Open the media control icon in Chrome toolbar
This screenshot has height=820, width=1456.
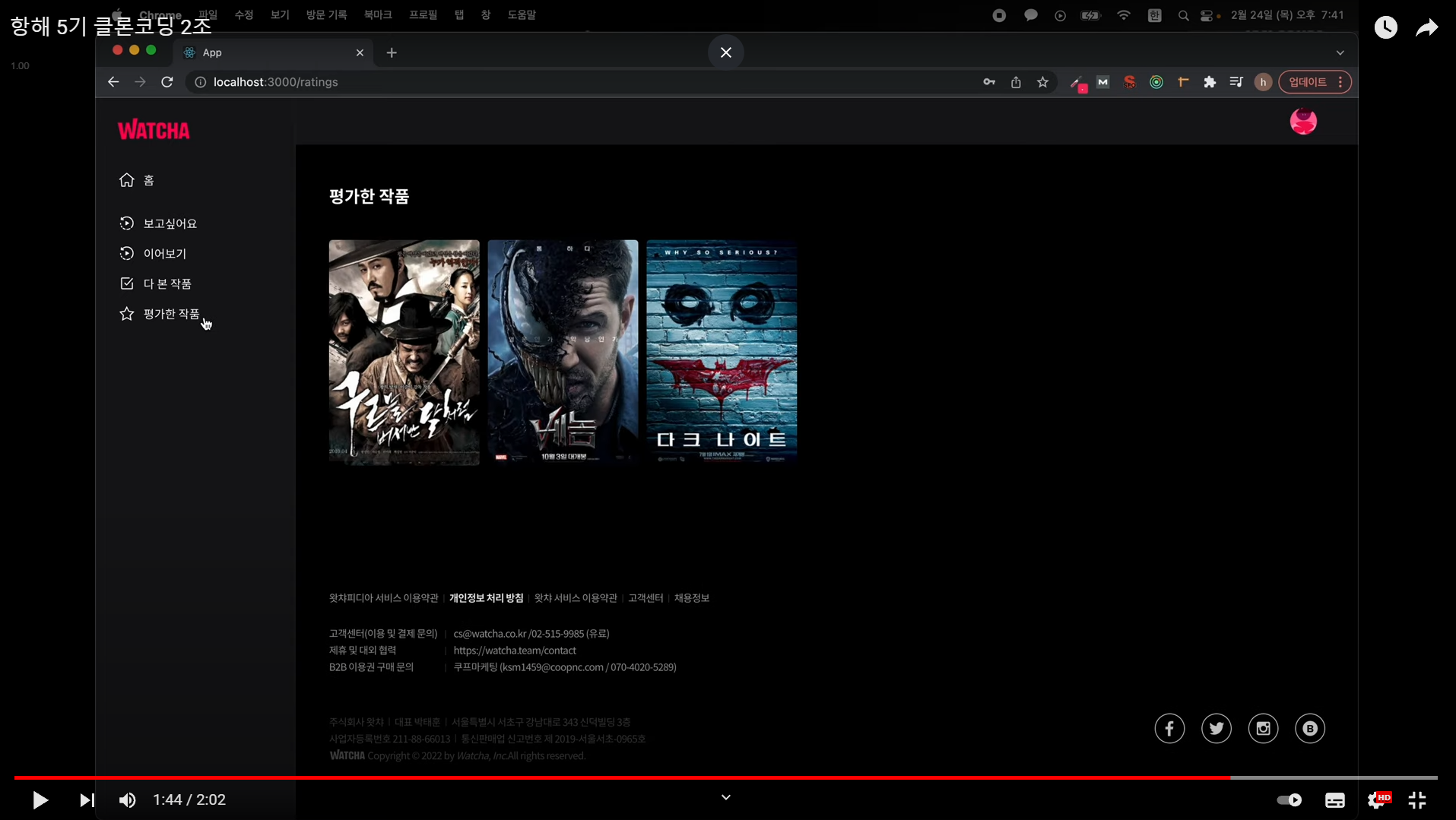pyautogui.click(x=1236, y=82)
